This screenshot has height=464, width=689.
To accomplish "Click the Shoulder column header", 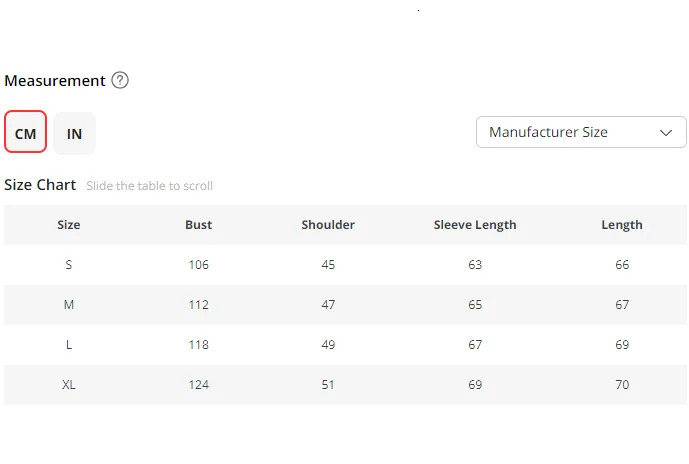I will tap(328, 225).
